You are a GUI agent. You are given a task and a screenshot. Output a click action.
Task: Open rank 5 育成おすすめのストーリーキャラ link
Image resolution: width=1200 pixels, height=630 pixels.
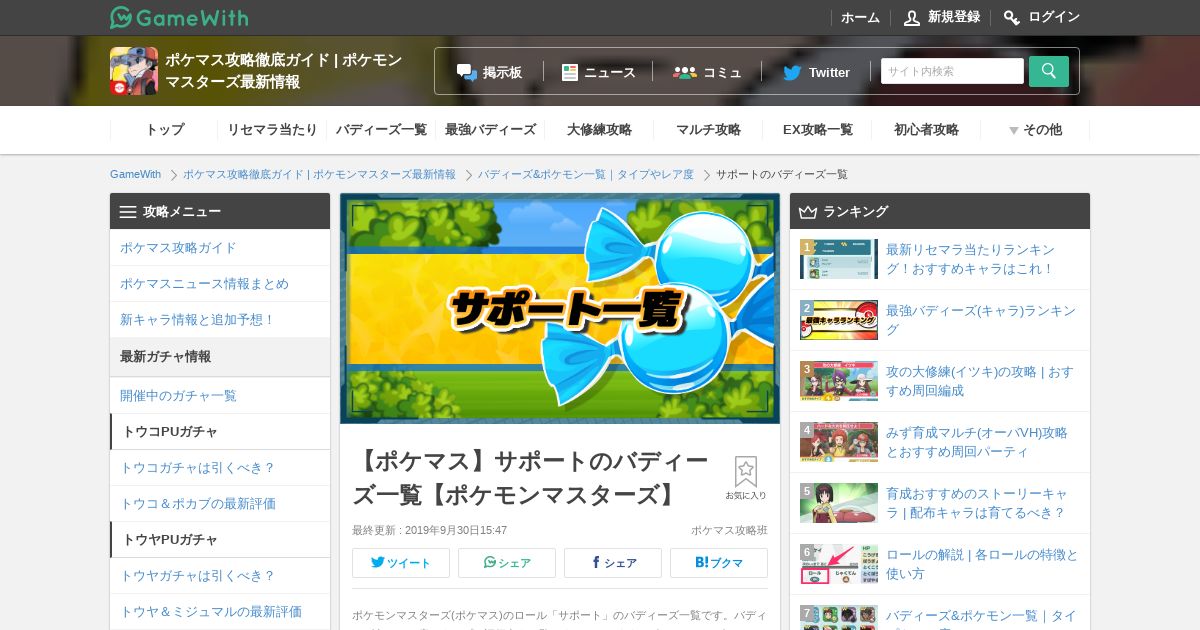977,503
